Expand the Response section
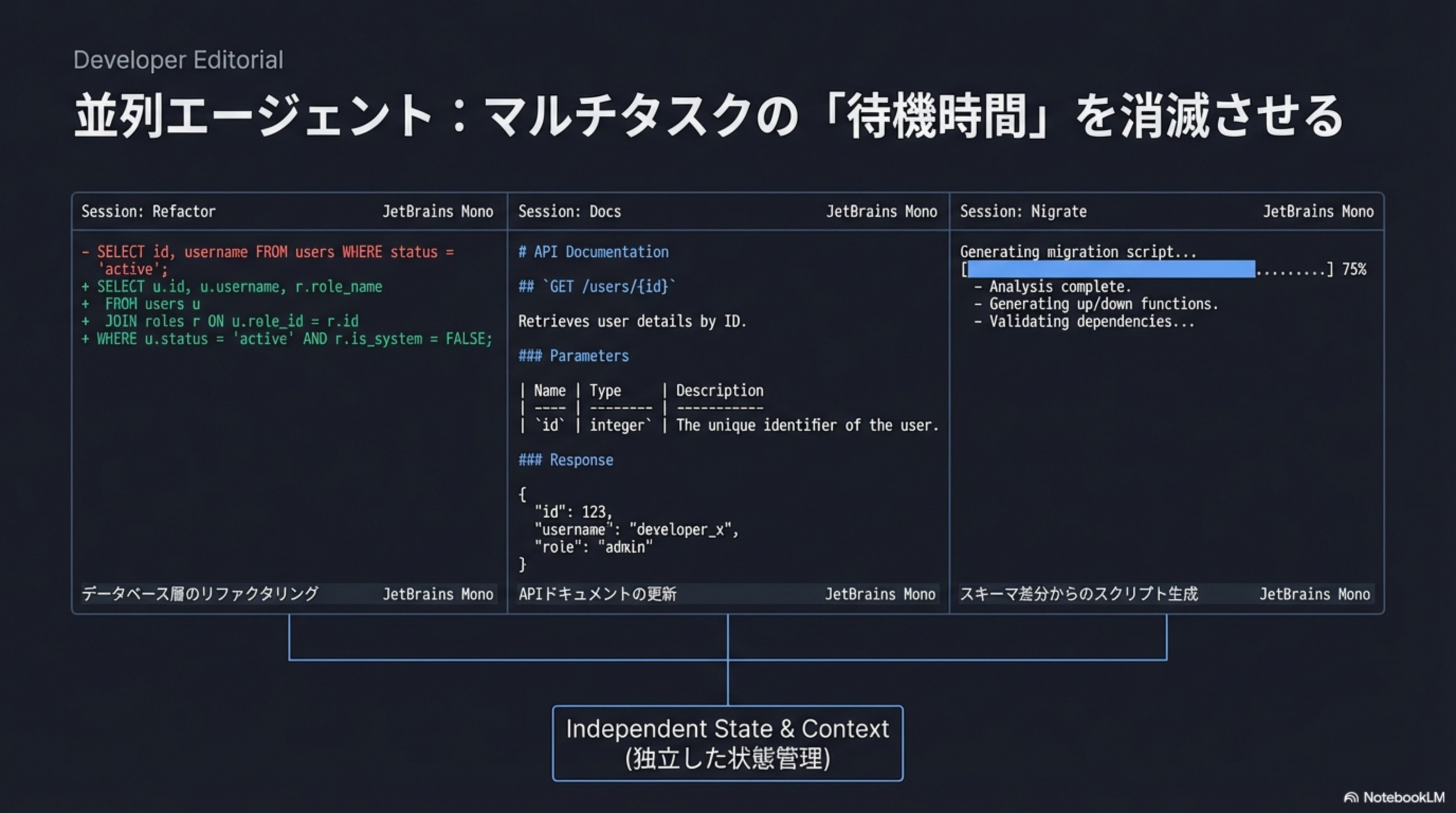The width and height of the screenshot is (1456, 813). 565,459
